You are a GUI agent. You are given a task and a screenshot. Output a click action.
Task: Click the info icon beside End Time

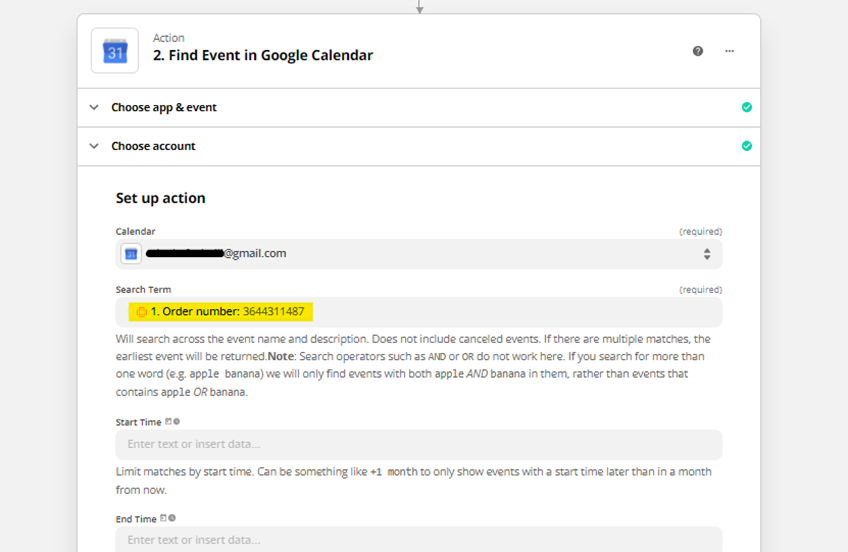coord(172,518)
